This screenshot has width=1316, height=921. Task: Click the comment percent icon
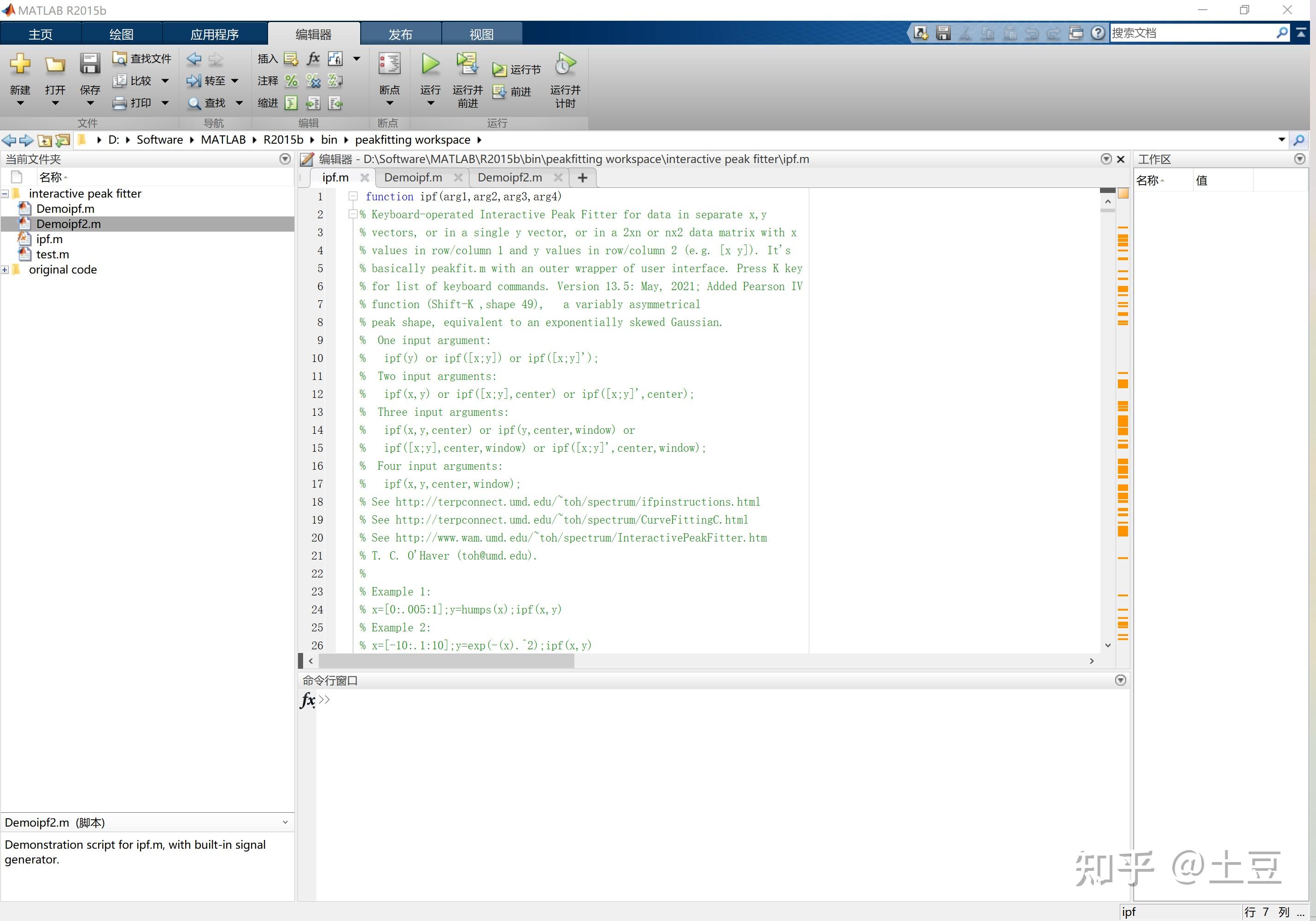[x=291, y=81]
